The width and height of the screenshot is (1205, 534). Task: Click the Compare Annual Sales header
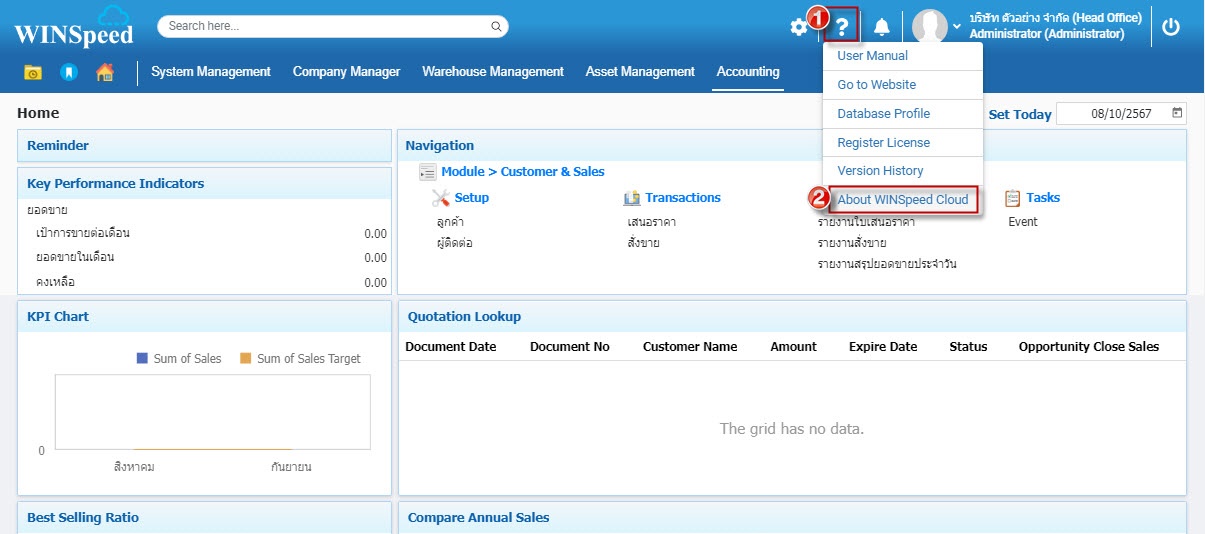792,518
